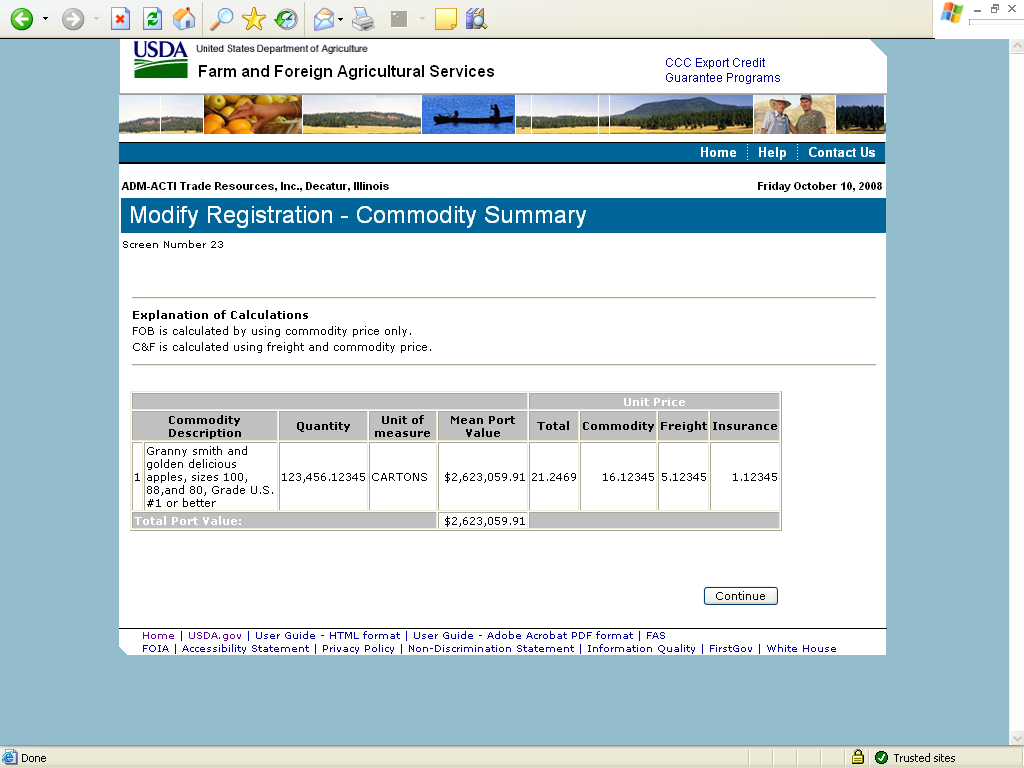
Task: Follow the FOIA footer link
Action: click(155, 648)
